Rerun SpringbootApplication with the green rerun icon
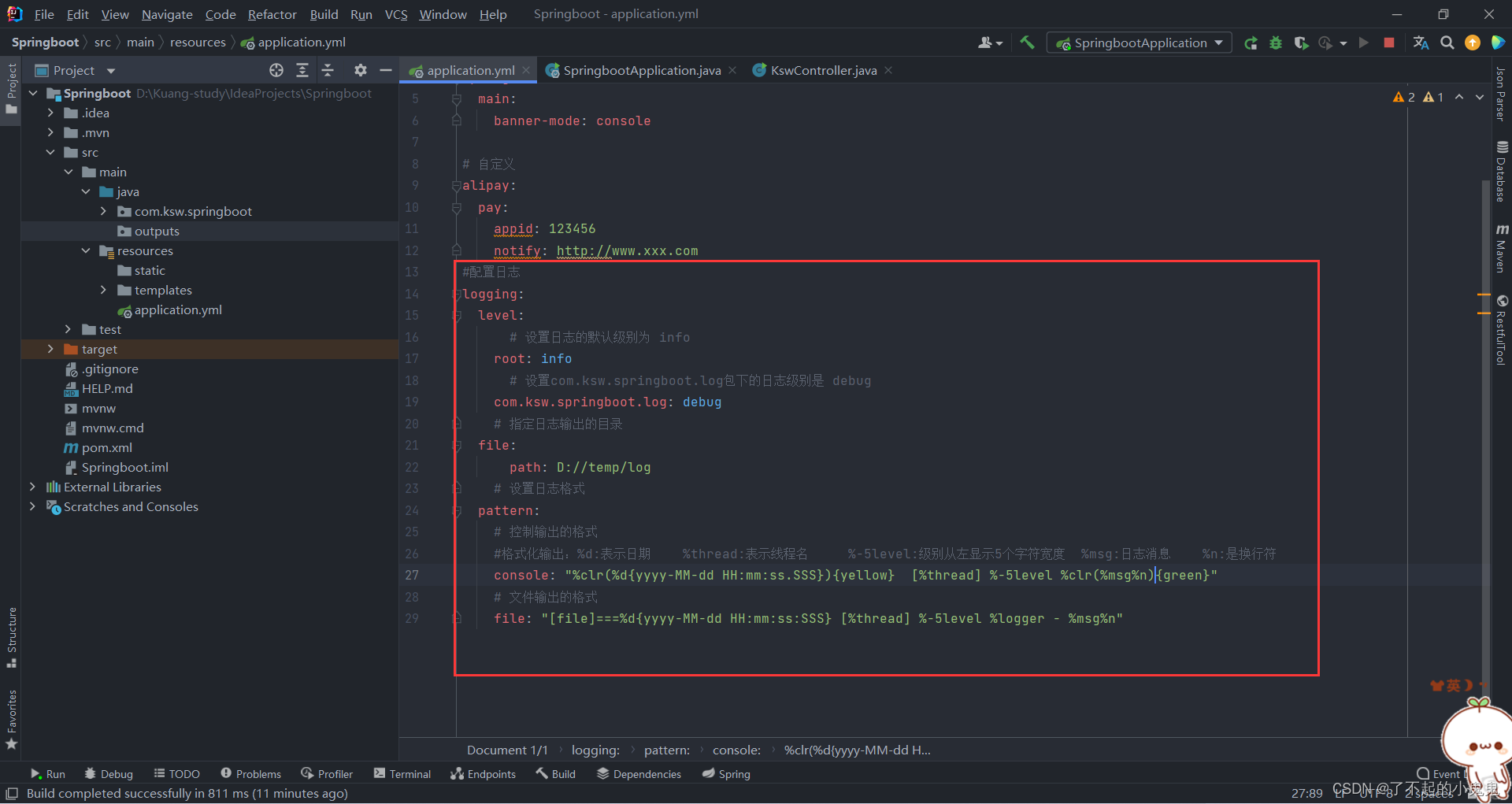 point(1251,43)
